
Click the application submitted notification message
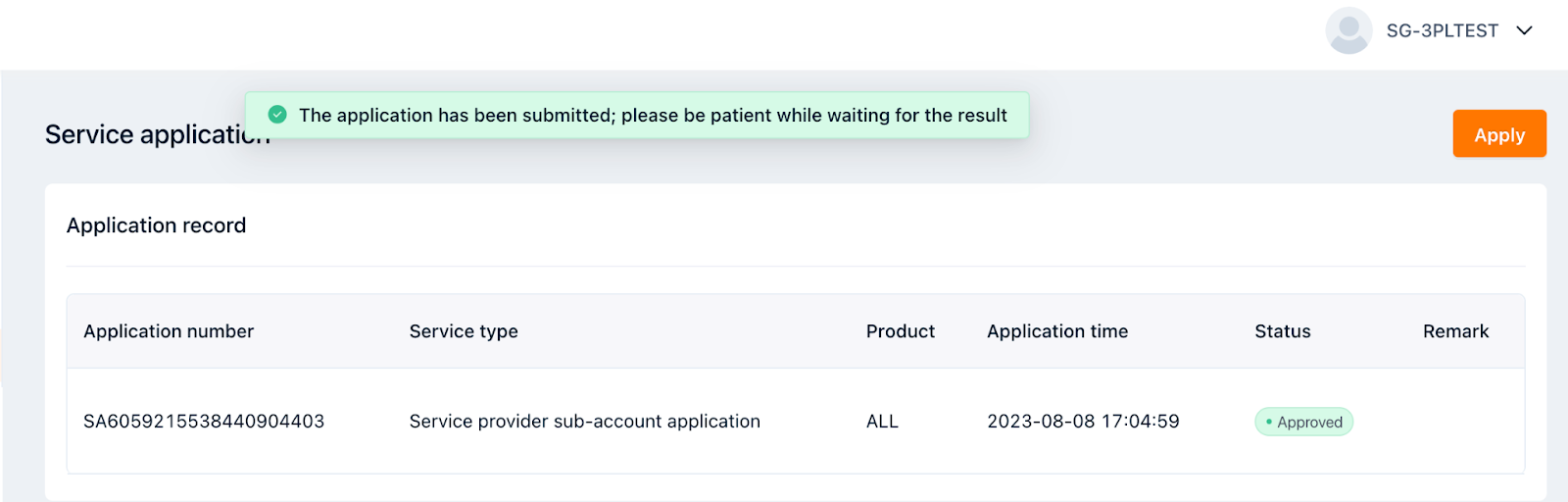click(x=653, y=116)
